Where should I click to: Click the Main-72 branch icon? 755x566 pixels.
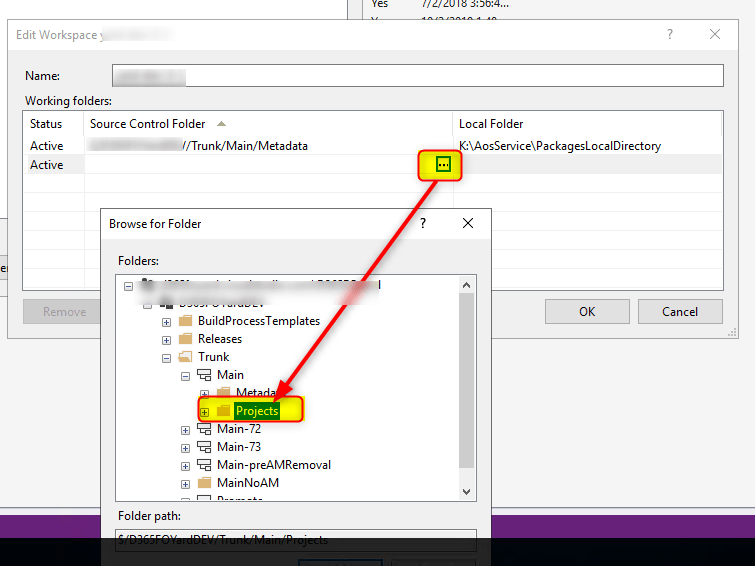204,429
